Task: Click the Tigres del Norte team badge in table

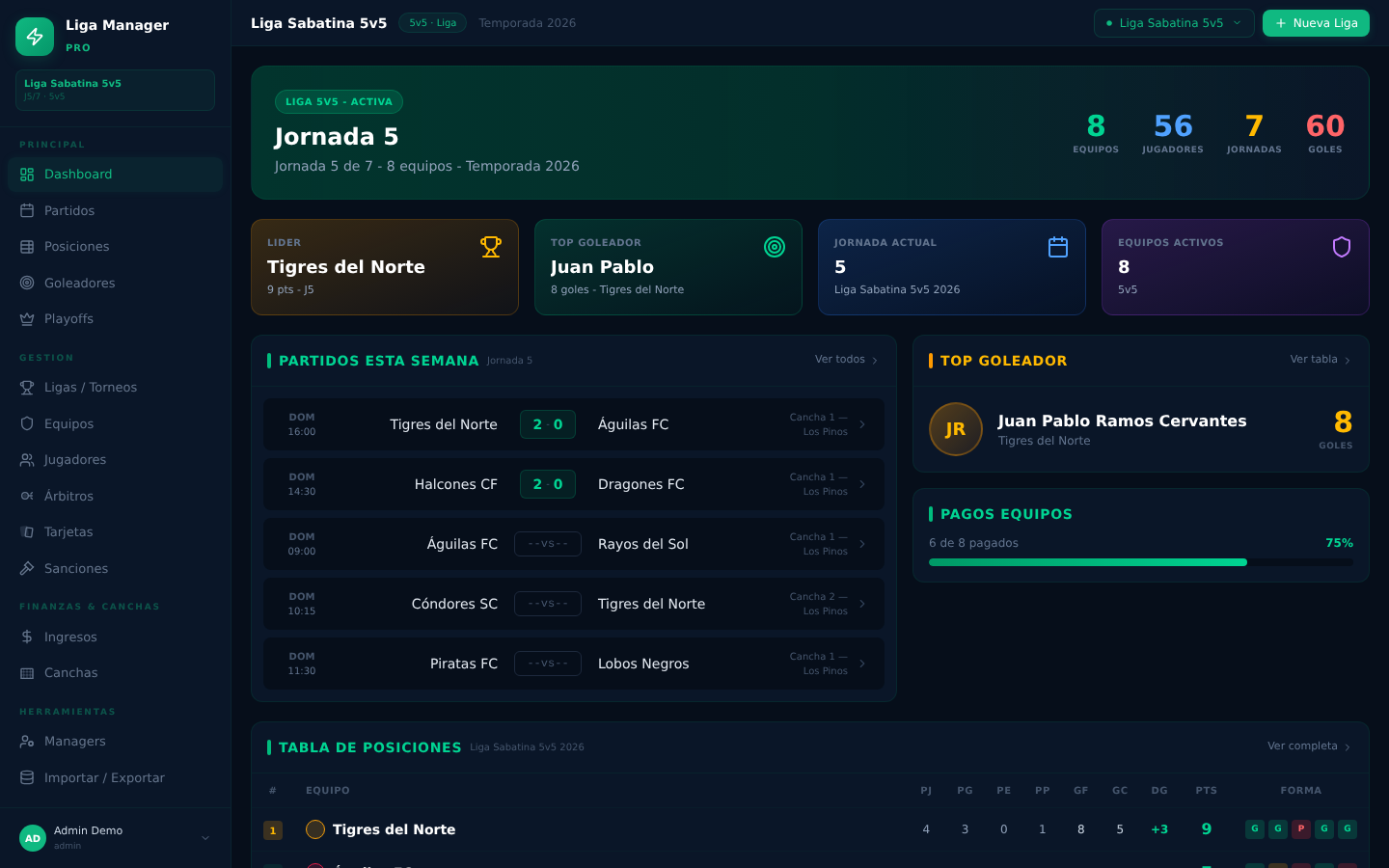Action: (x=315, y=829)
